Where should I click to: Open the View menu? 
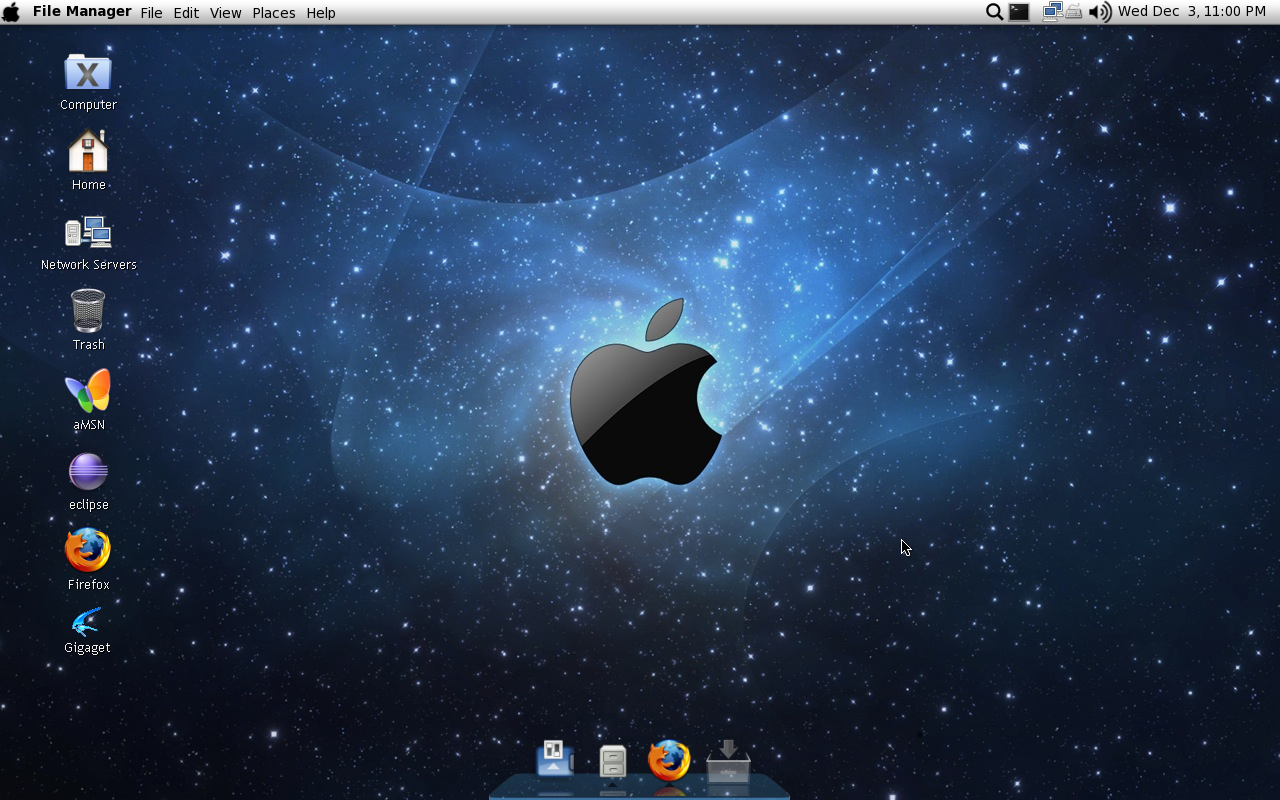coord(226,13)
